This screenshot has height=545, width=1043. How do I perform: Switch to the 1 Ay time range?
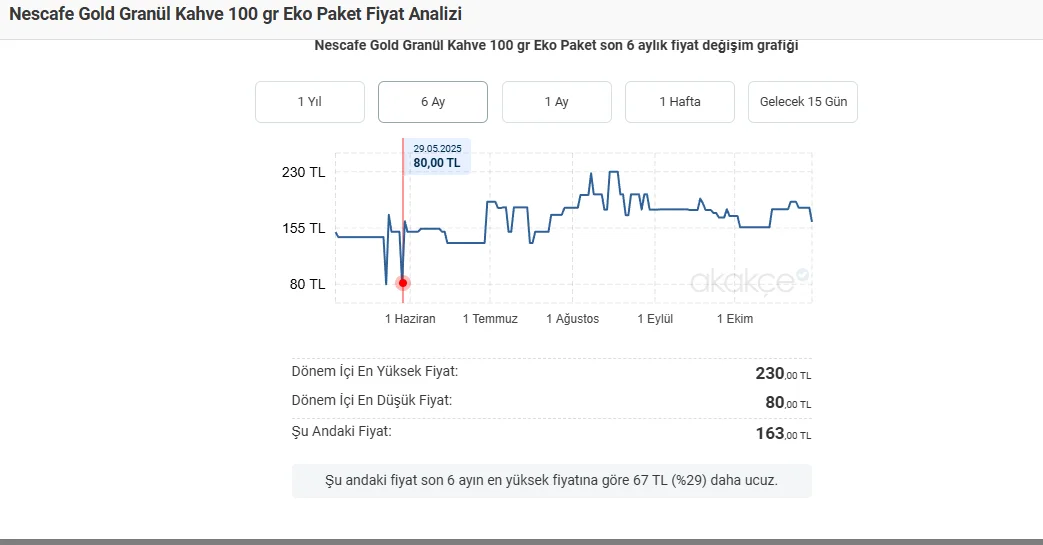(x=557, y=102)
